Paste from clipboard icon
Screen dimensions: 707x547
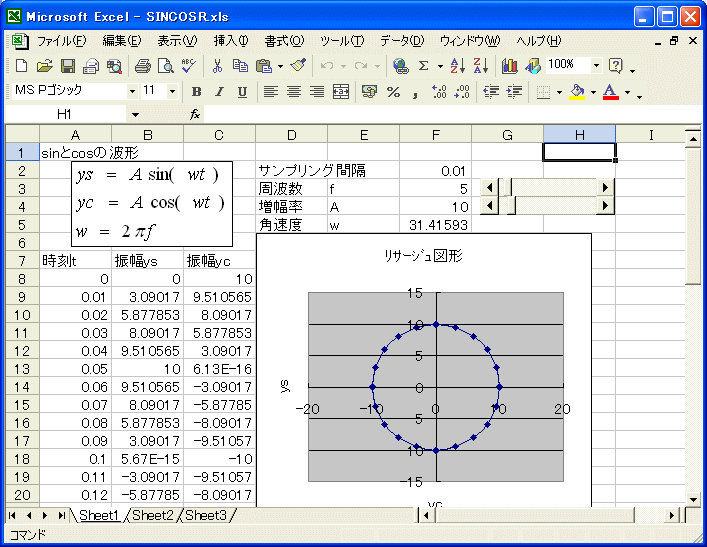[264, 66]
